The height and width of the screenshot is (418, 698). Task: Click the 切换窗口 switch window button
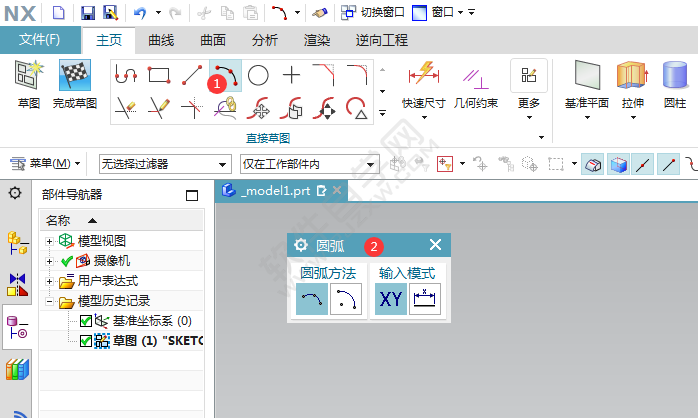tap(373, 12)
